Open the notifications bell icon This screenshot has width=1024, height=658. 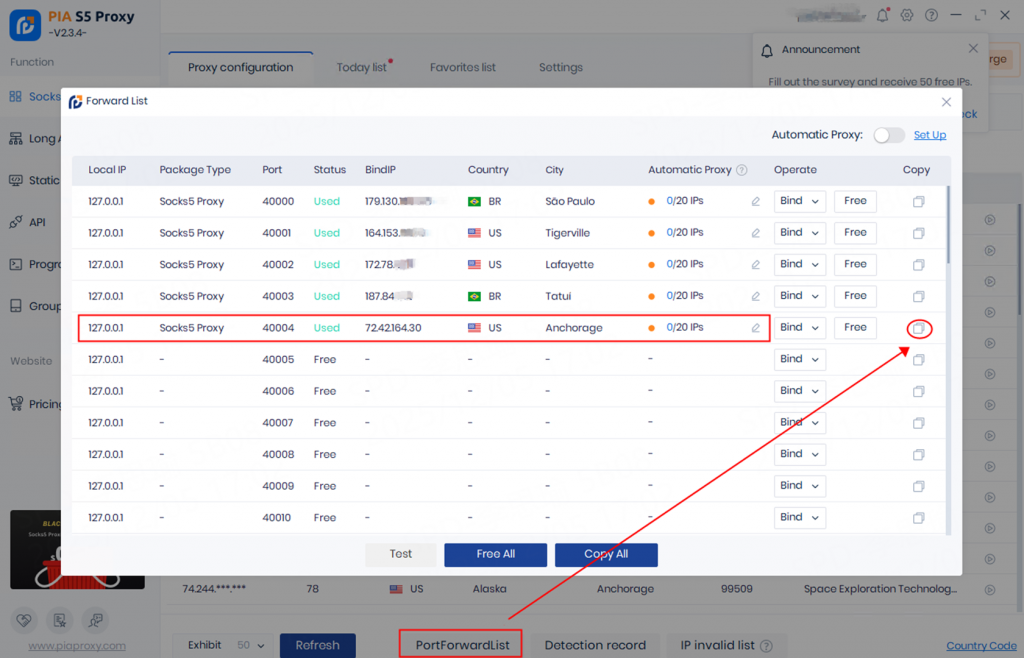click(882, 15)
